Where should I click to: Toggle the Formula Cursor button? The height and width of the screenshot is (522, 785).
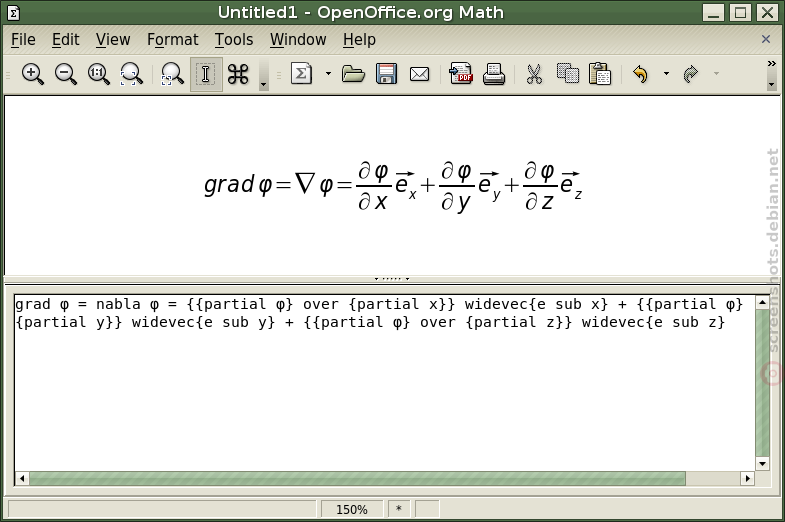click(x=206, y=75)
